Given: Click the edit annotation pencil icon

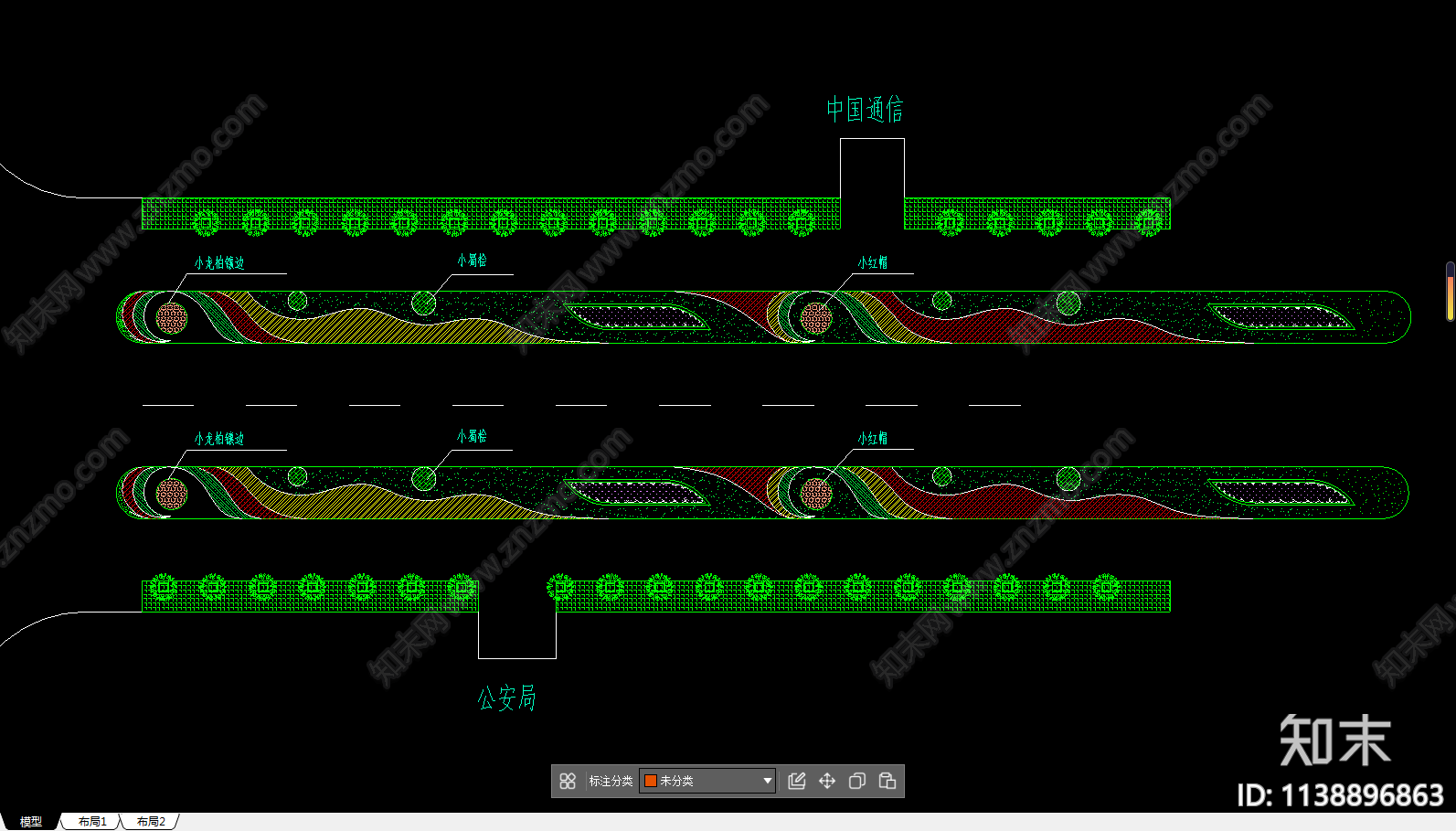Looking at the screenshot, I should (797, 781).
